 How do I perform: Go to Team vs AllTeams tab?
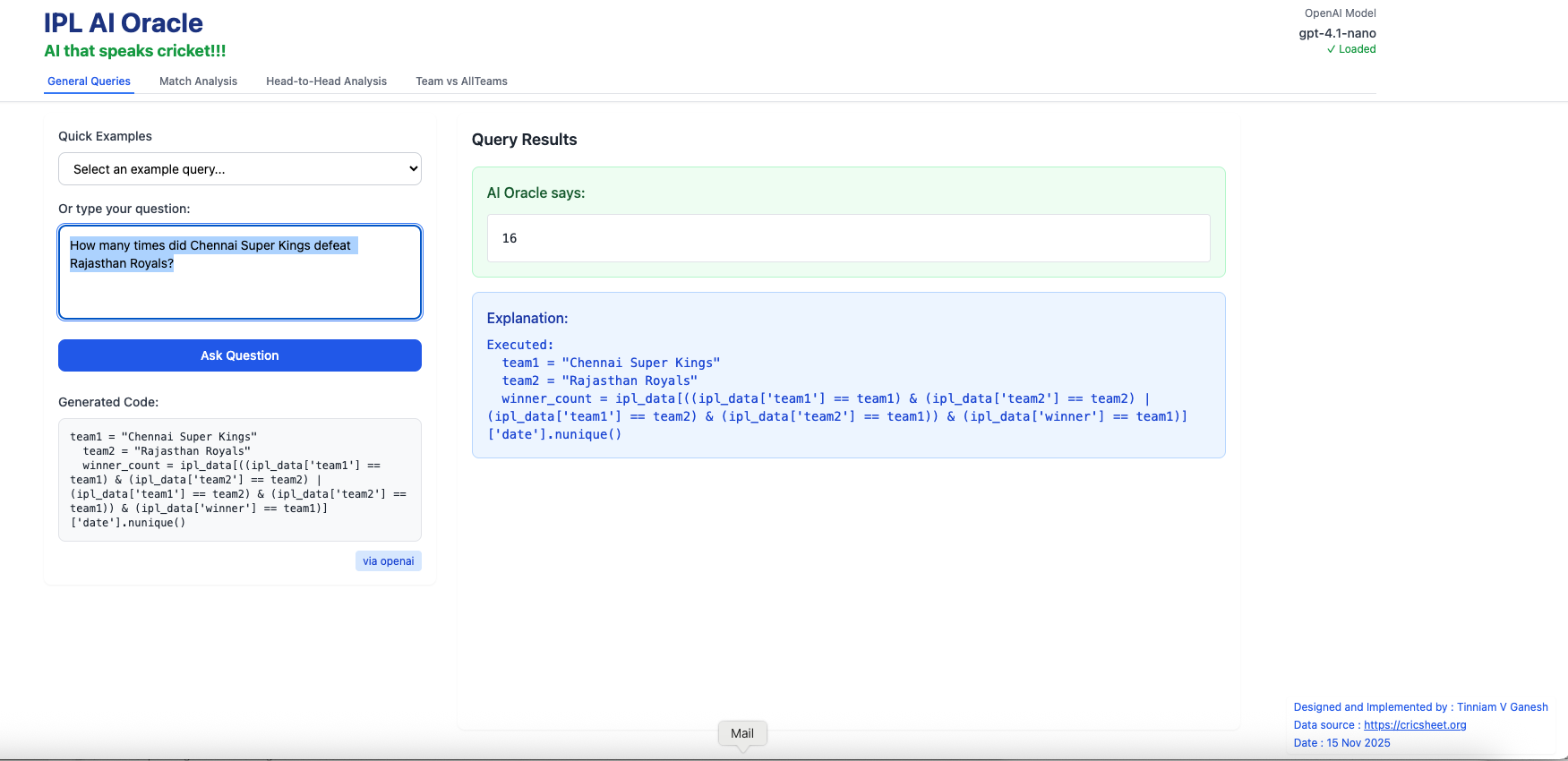point(461,81)
